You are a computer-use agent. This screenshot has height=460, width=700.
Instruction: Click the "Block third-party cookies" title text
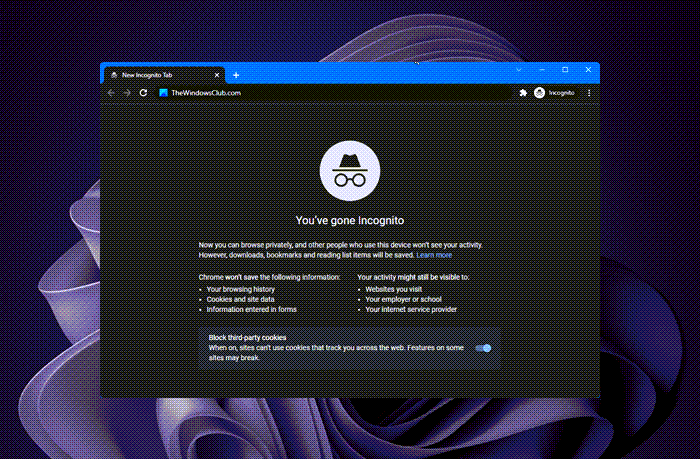[247, 338]
